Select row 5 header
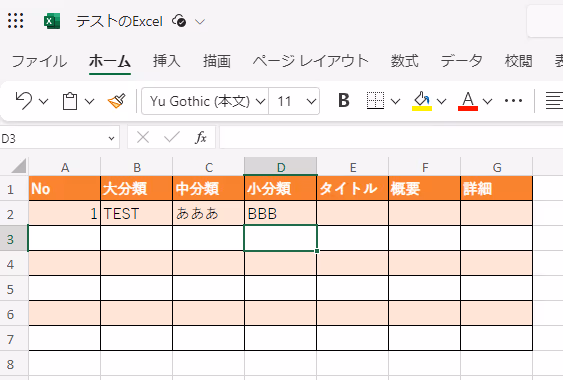563x380 pixels. (14, 289)
